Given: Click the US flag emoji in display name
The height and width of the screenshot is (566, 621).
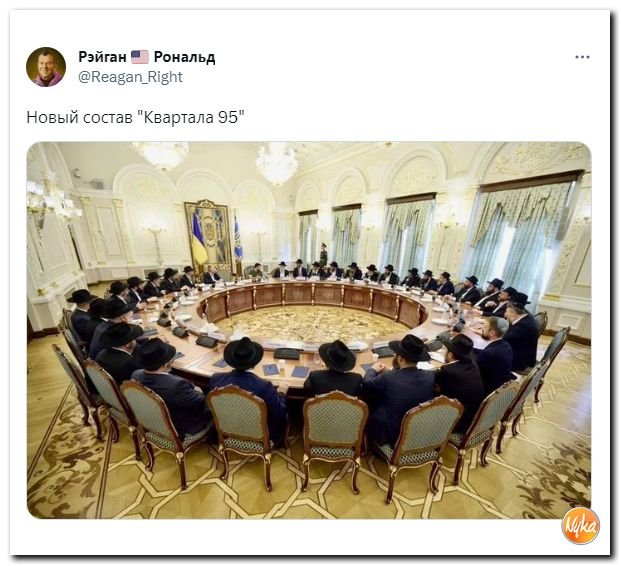Looking at the screenshot, I should 140,57.
